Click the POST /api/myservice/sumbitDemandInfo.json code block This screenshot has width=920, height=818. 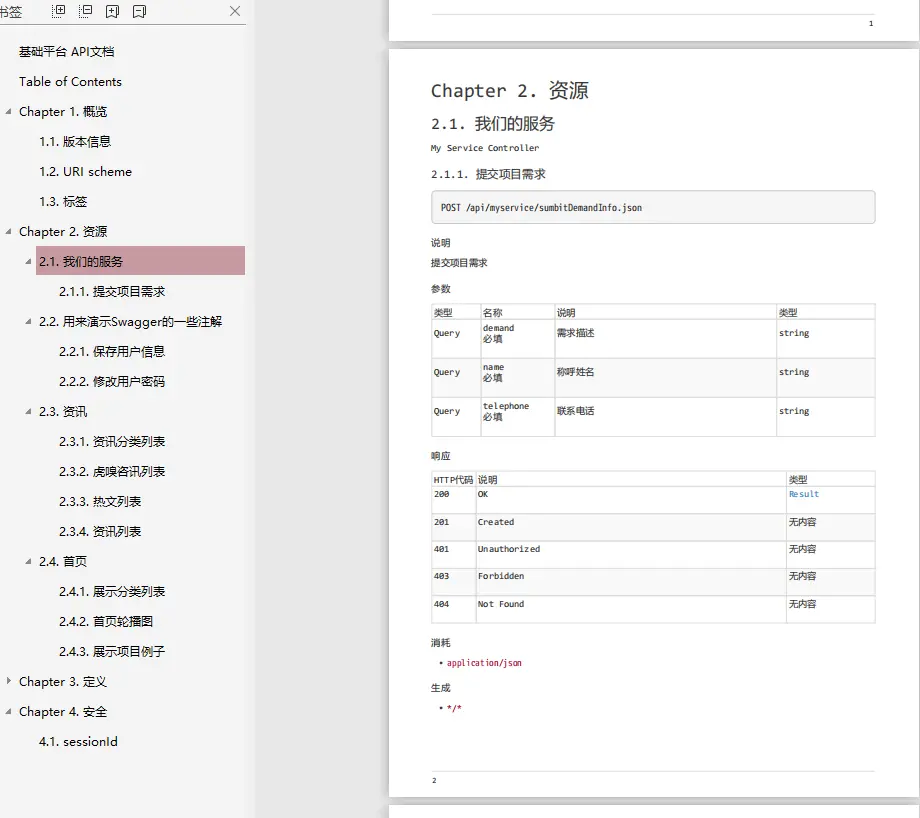point(653,207)
